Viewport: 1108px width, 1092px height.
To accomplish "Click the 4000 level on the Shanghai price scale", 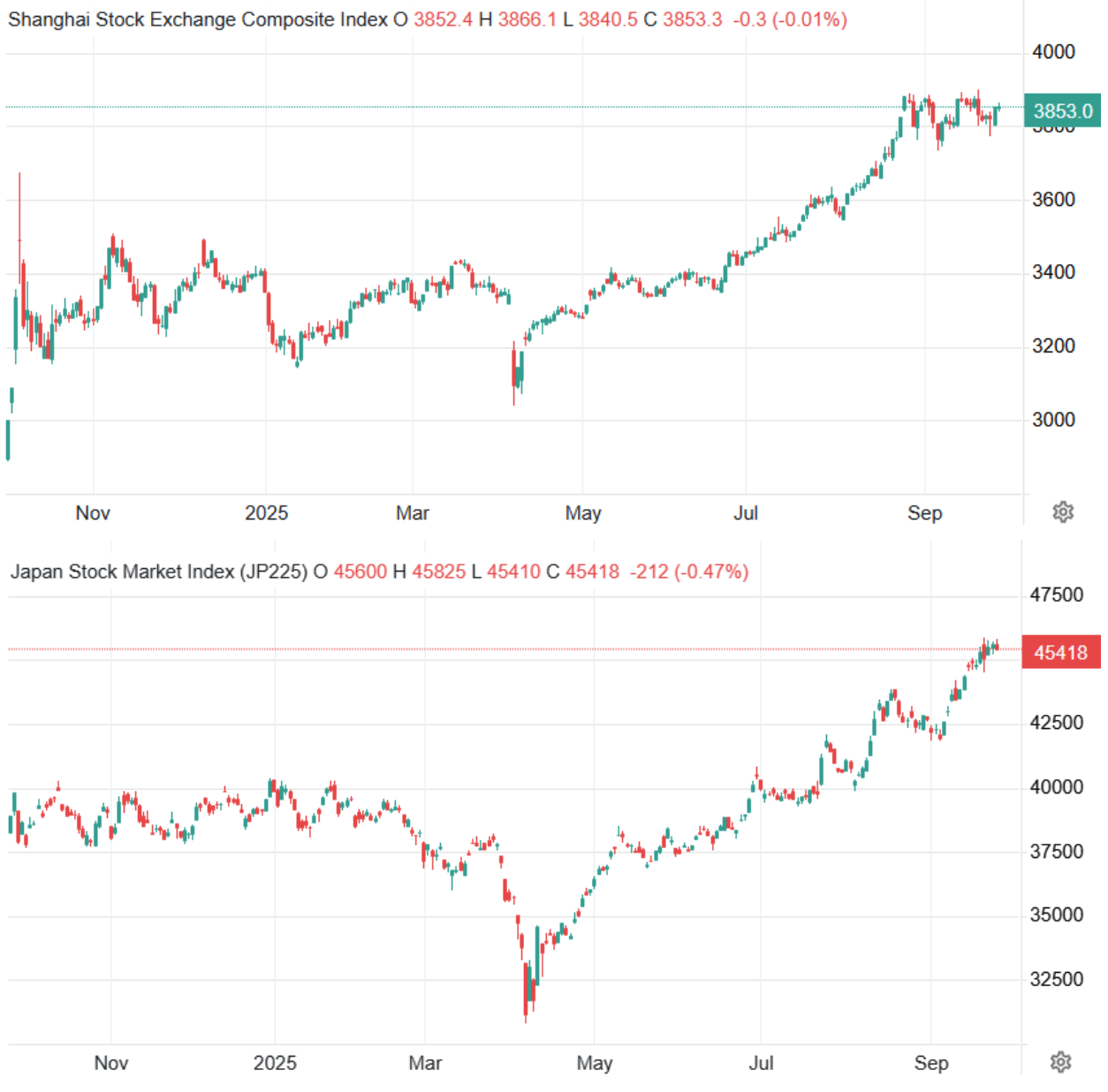I will point(1053,52).
